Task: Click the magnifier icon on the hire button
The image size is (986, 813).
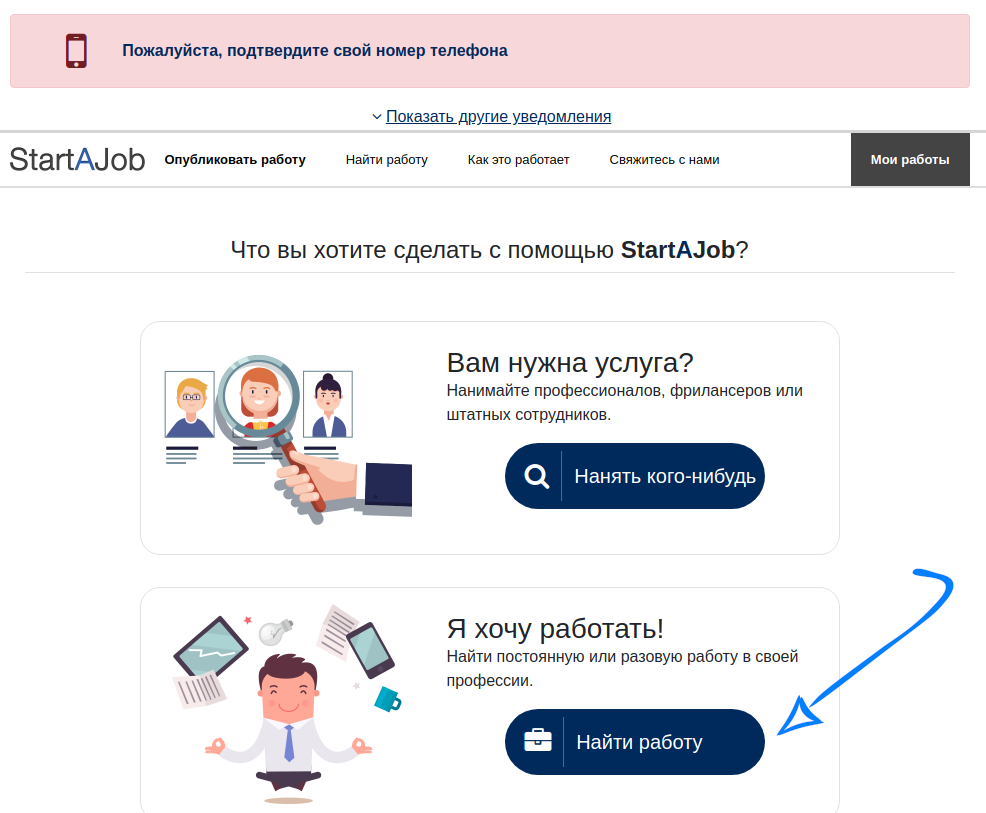Action: tap(537, 476)
